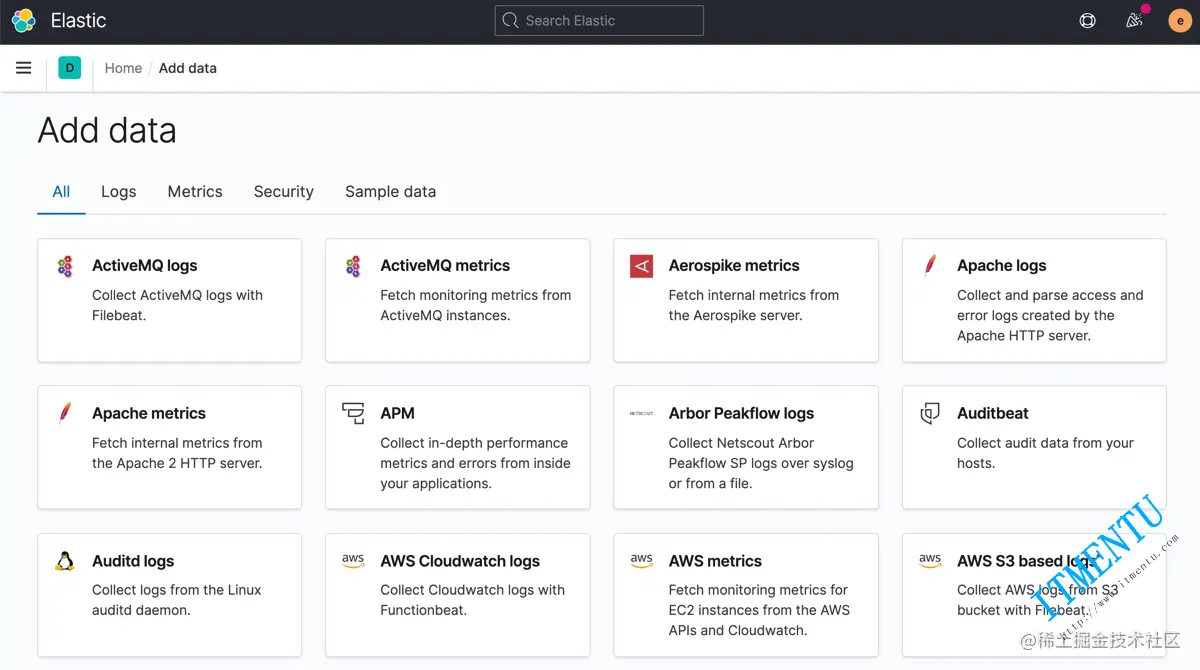The width and height of the screenshot is (1200, 670).
Task: Click 'Collect logs from the Linux auditd daemon.'
Action: [x=176, y=600]
